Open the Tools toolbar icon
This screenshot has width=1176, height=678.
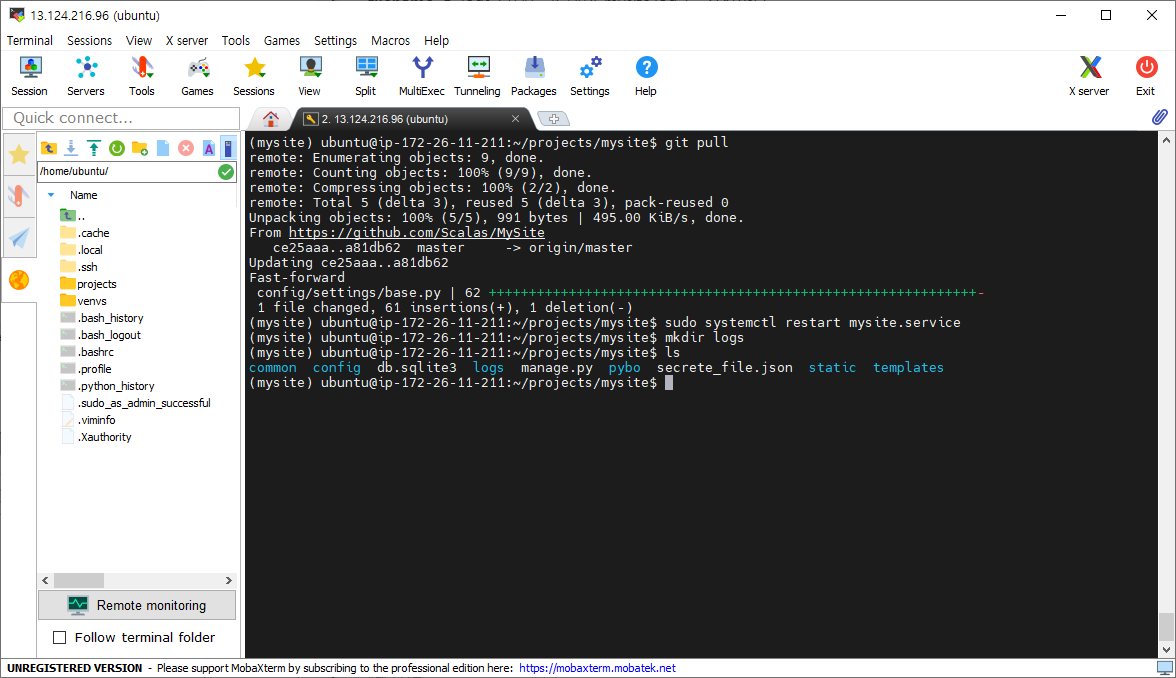click(x=141, y=76)
